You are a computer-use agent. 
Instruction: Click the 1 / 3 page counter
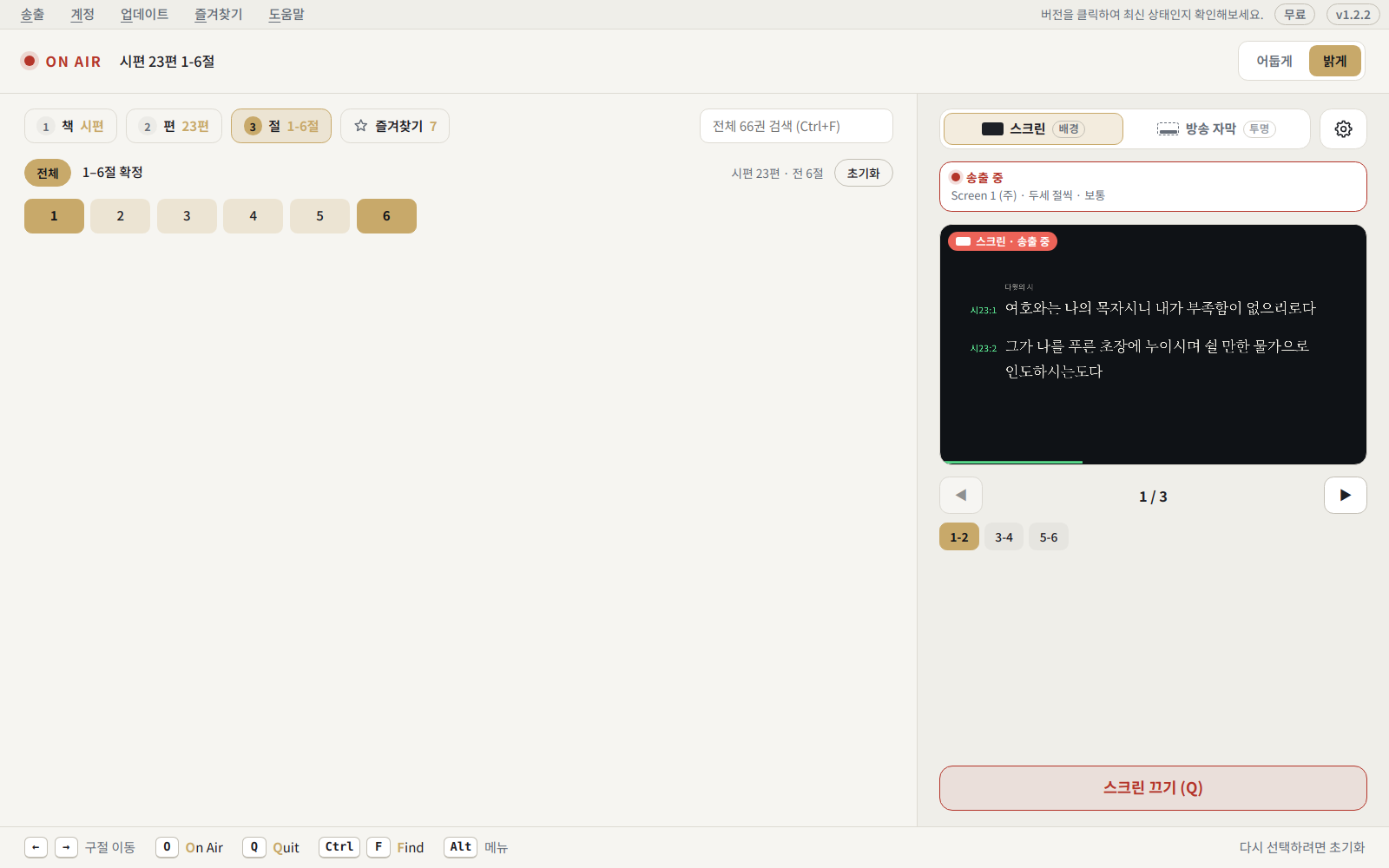click(x=1153, y=496)
